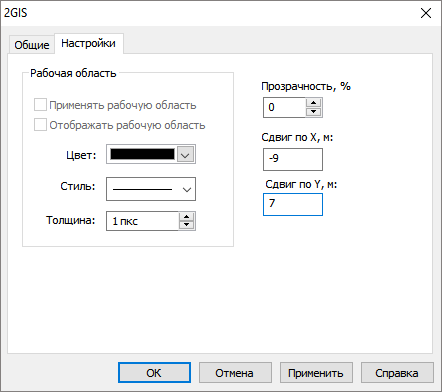
Task: Decrease Прозрачность with the down arrow
Action: click(314, 111)
